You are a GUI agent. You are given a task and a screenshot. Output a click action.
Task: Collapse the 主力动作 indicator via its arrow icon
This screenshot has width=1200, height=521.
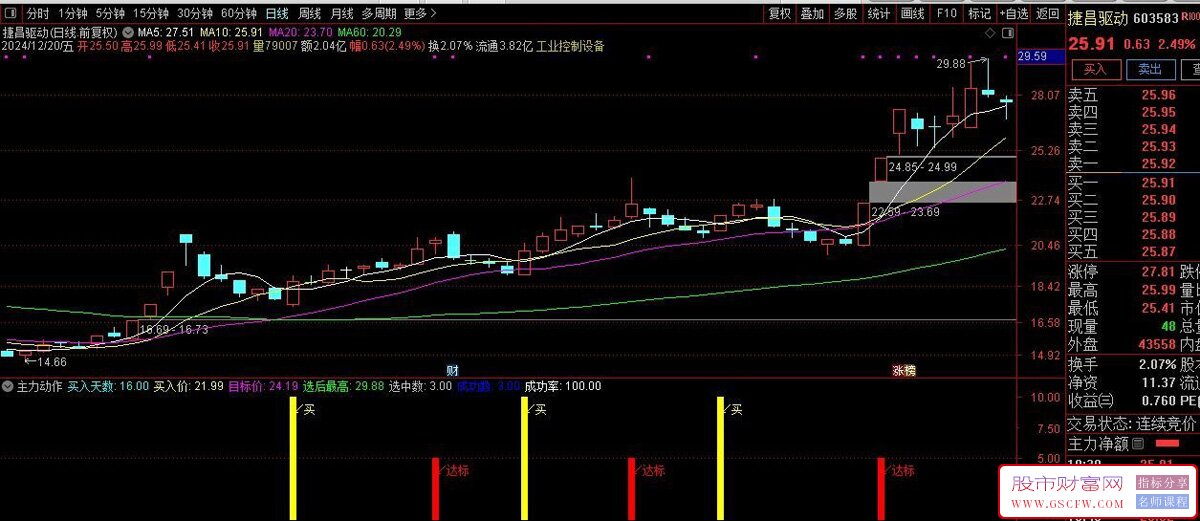tap(8, 385)
